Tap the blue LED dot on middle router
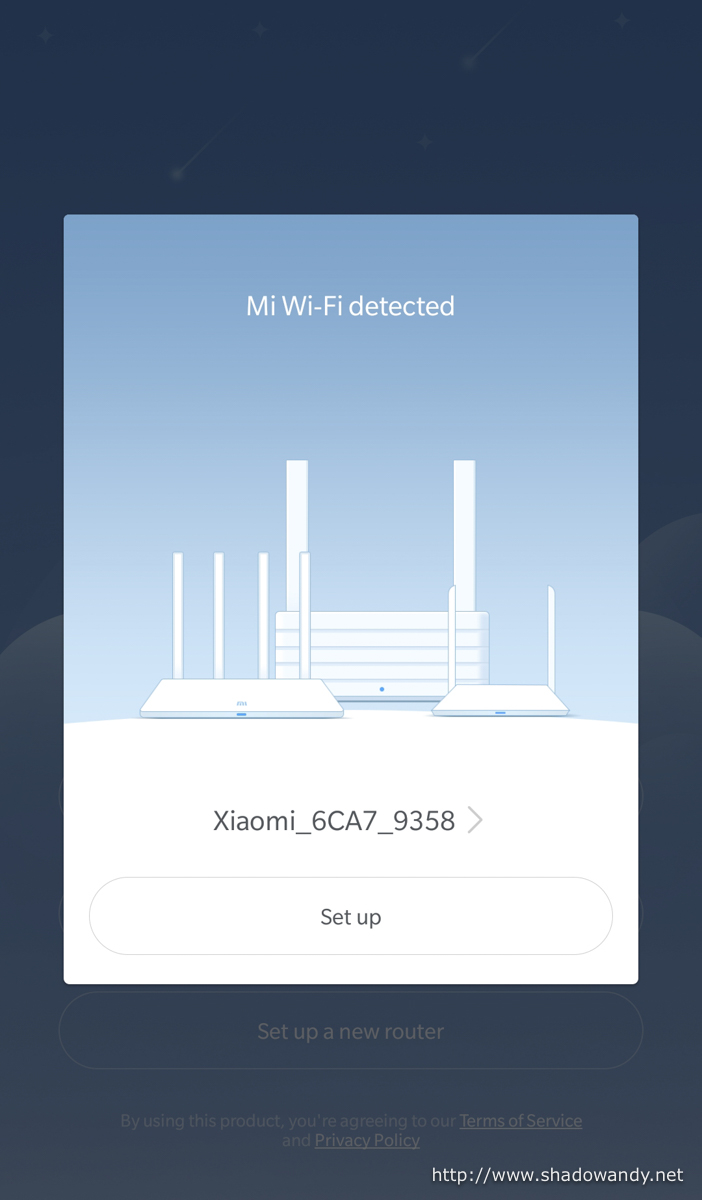This screenshot has height=1200, width=702. point(382,689)
